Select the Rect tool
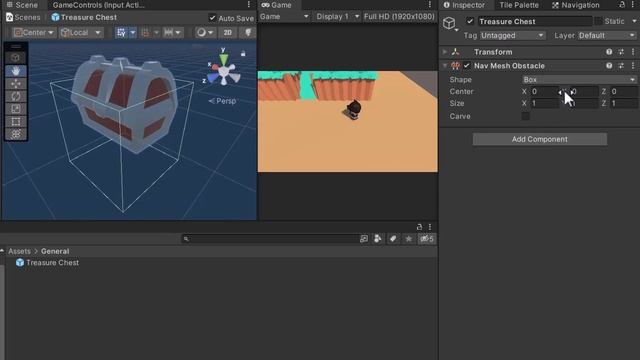 [x=16, y=122]
